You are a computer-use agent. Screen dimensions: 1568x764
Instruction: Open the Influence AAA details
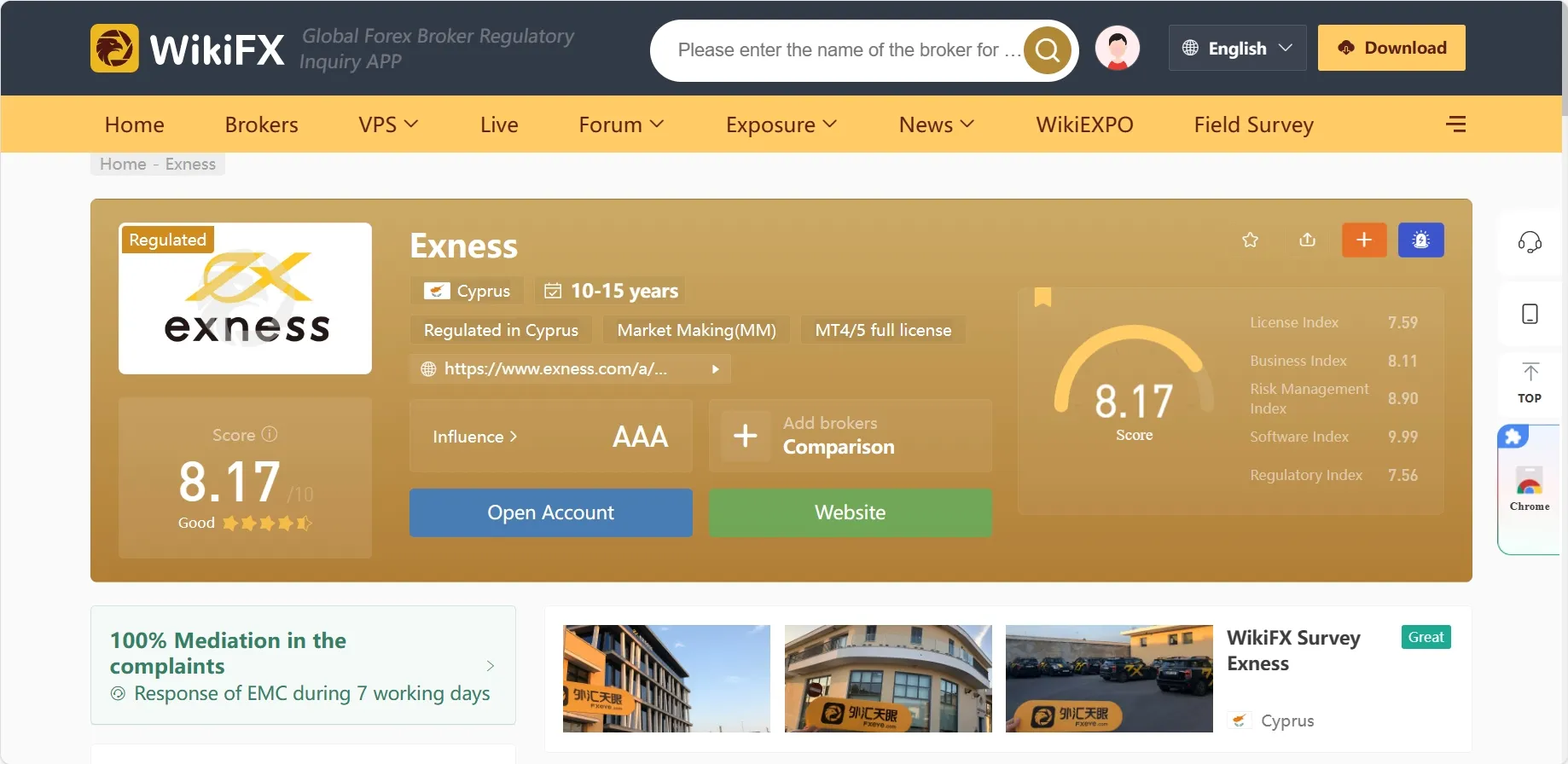click(551, 437)
